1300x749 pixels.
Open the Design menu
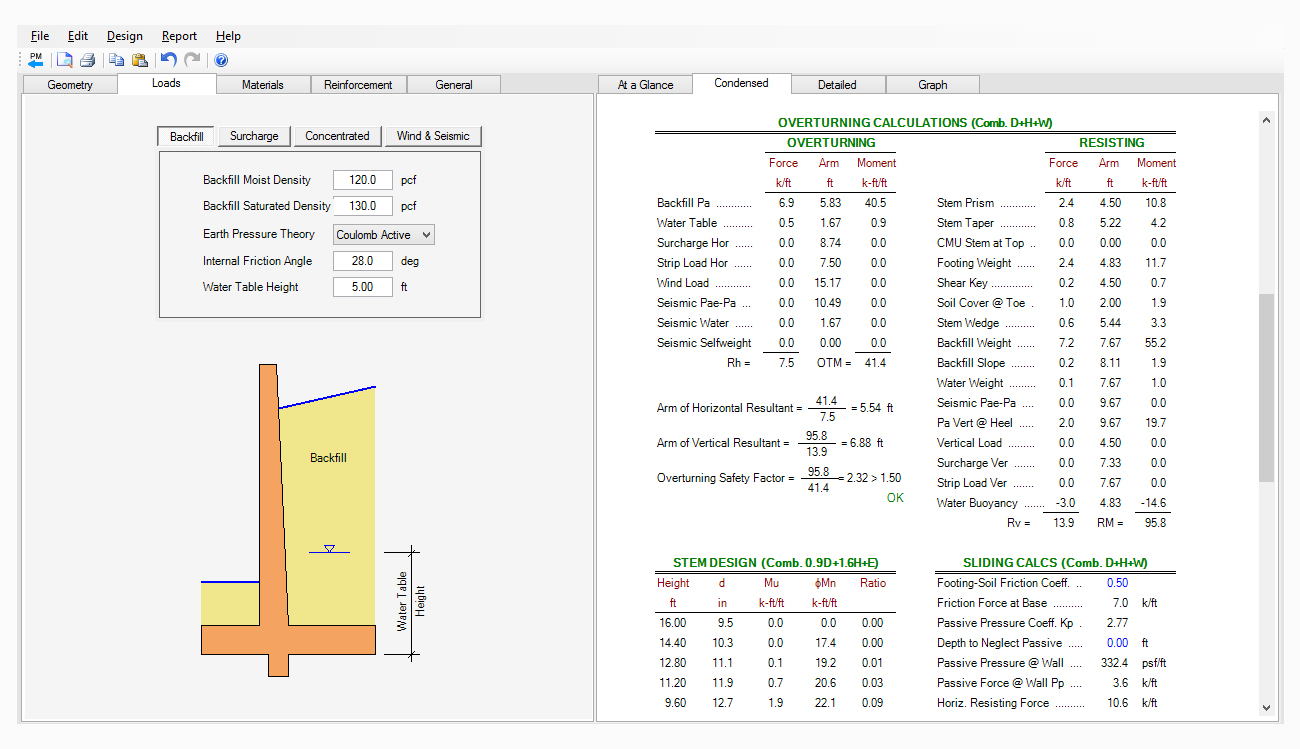(x=125, y=36)
